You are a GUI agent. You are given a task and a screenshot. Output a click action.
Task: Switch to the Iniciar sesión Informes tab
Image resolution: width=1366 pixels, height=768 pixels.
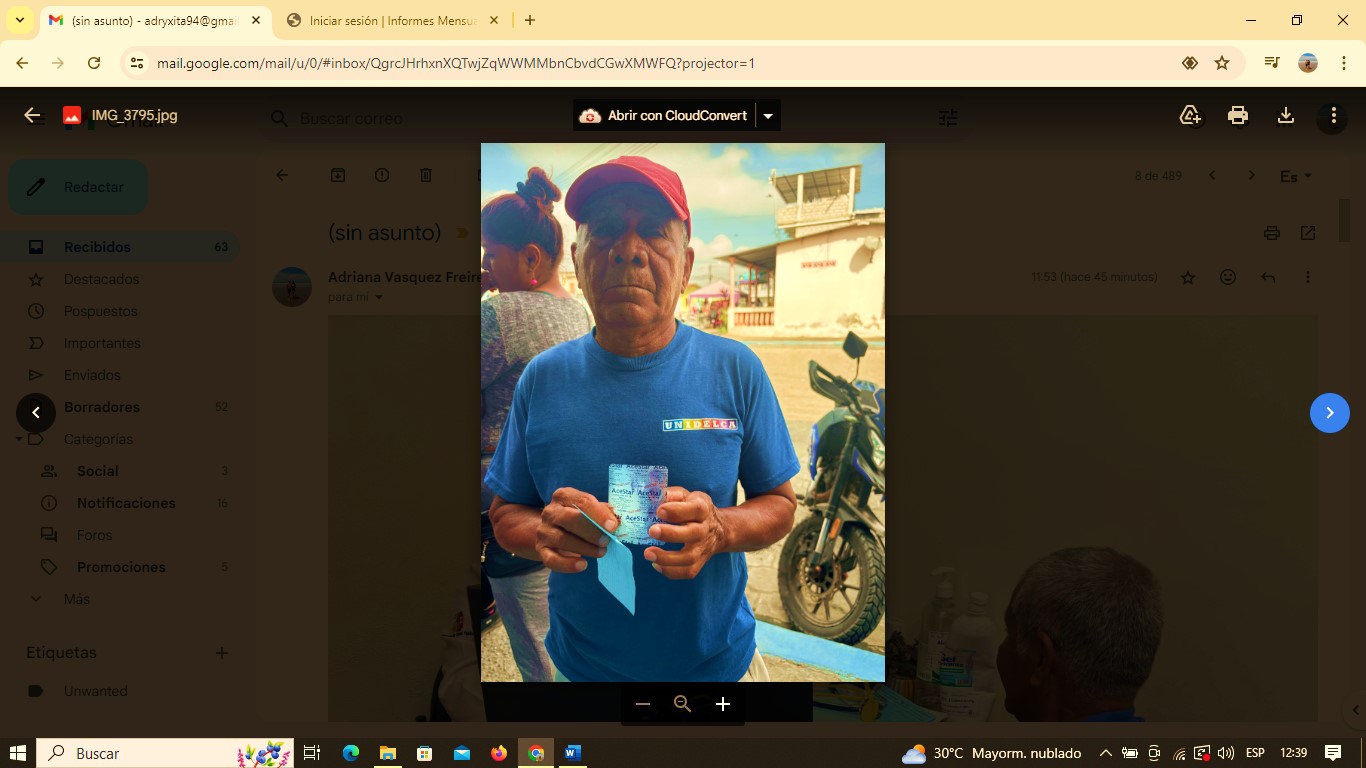tap(392, 20)
